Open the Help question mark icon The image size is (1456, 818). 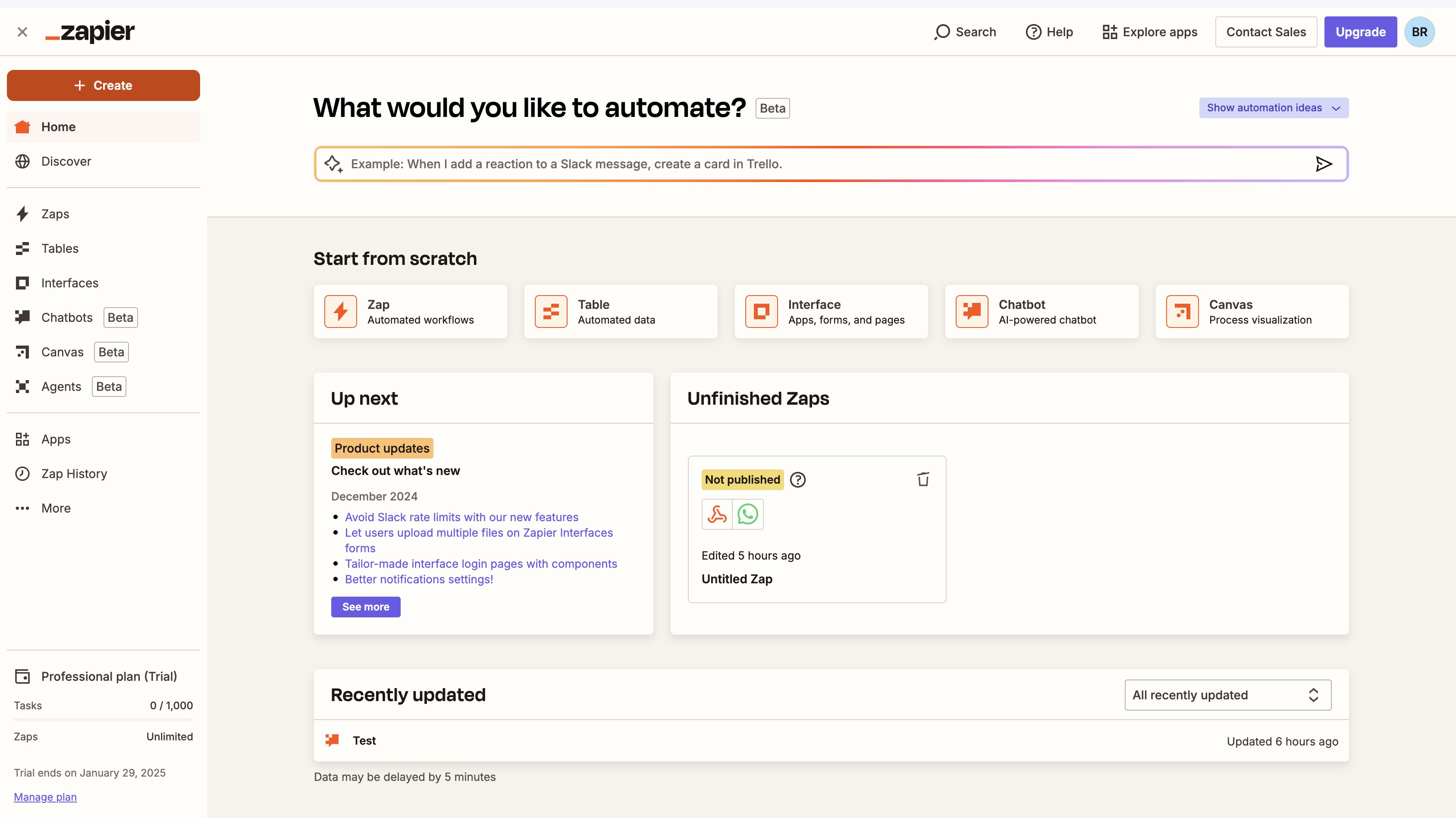[1033, 32]
